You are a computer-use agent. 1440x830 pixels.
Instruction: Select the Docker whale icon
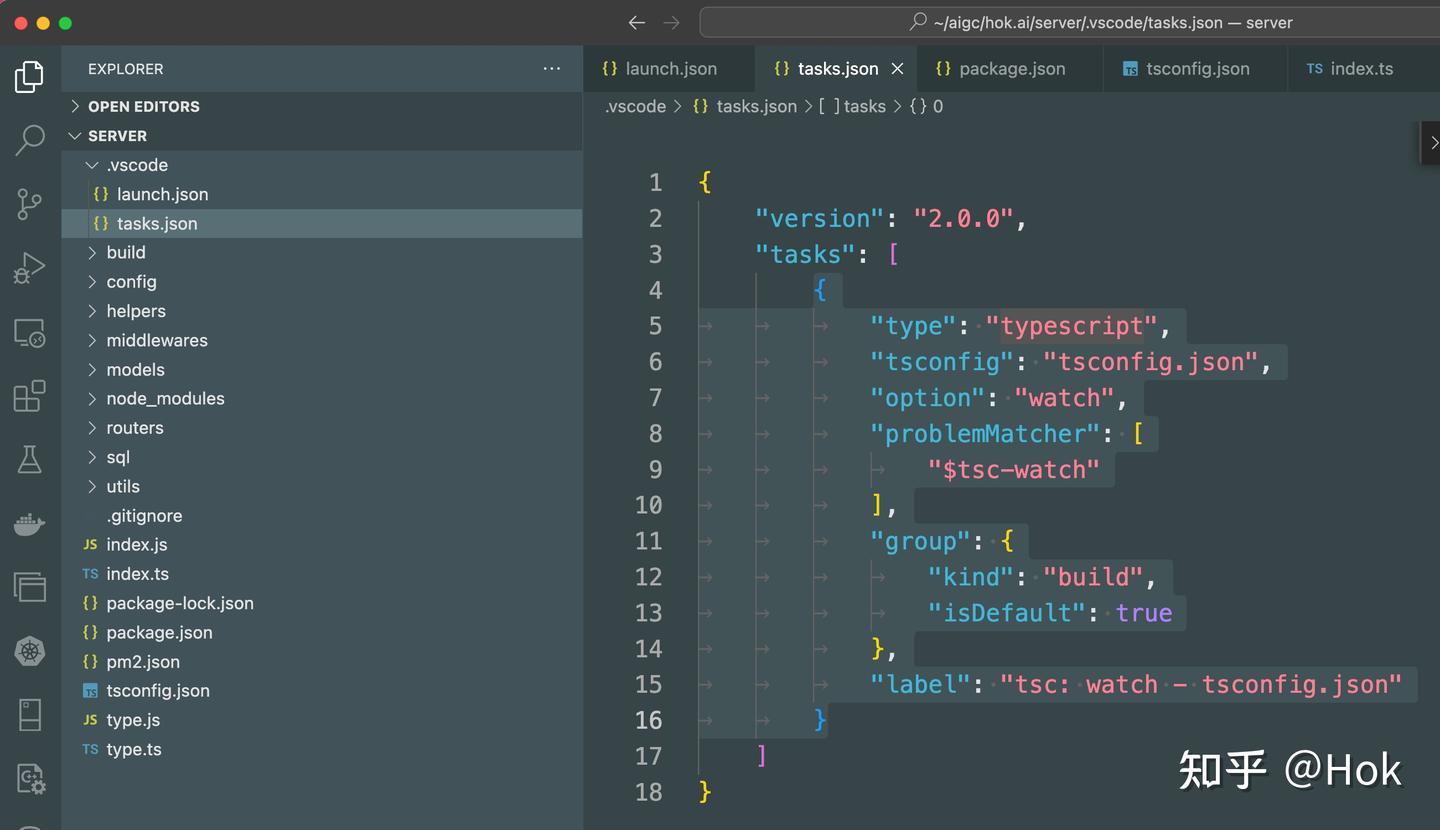tap(29, 523)
